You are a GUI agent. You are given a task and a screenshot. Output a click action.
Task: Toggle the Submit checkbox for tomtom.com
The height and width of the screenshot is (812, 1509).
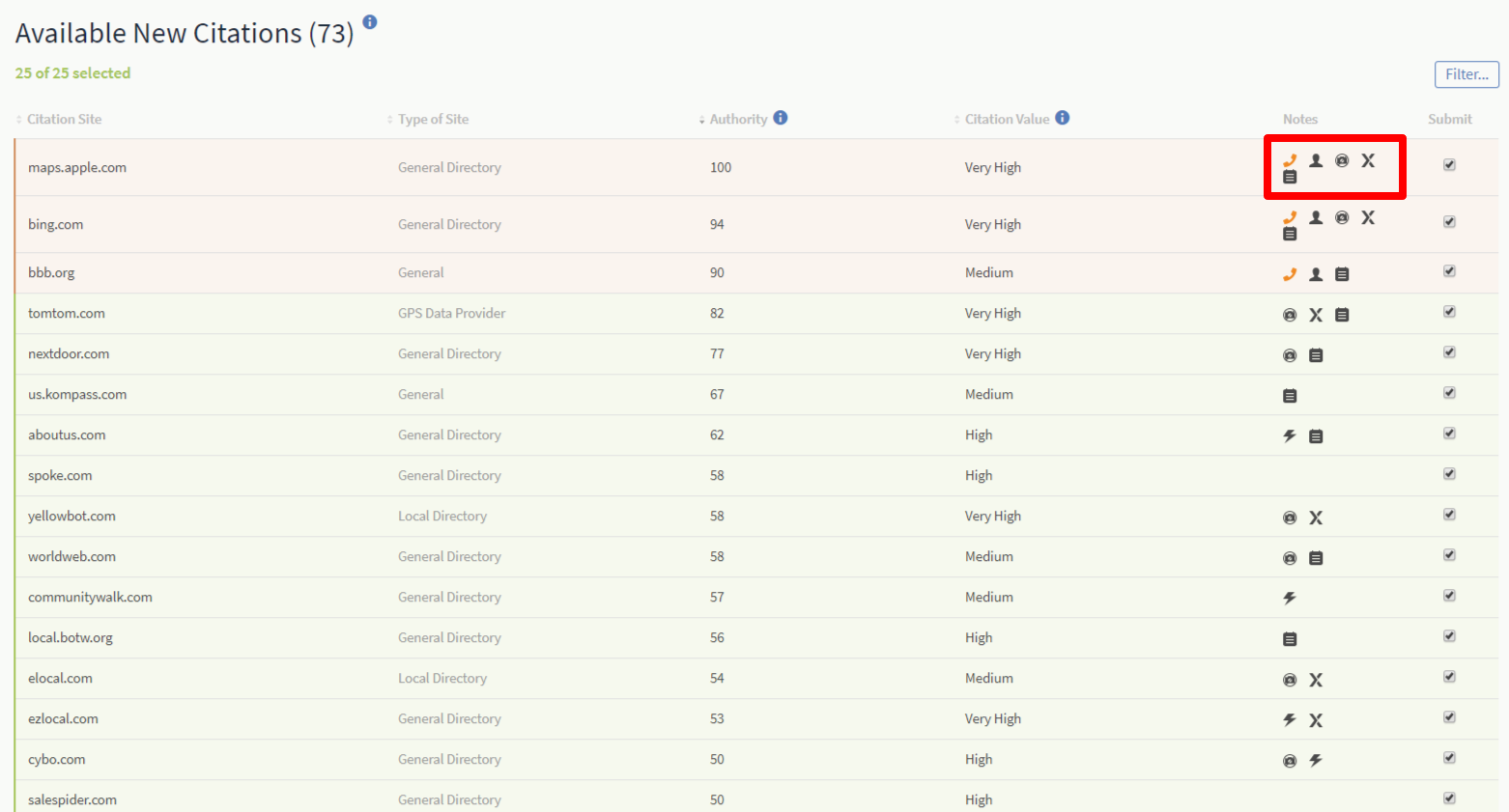click(1449, 312)
